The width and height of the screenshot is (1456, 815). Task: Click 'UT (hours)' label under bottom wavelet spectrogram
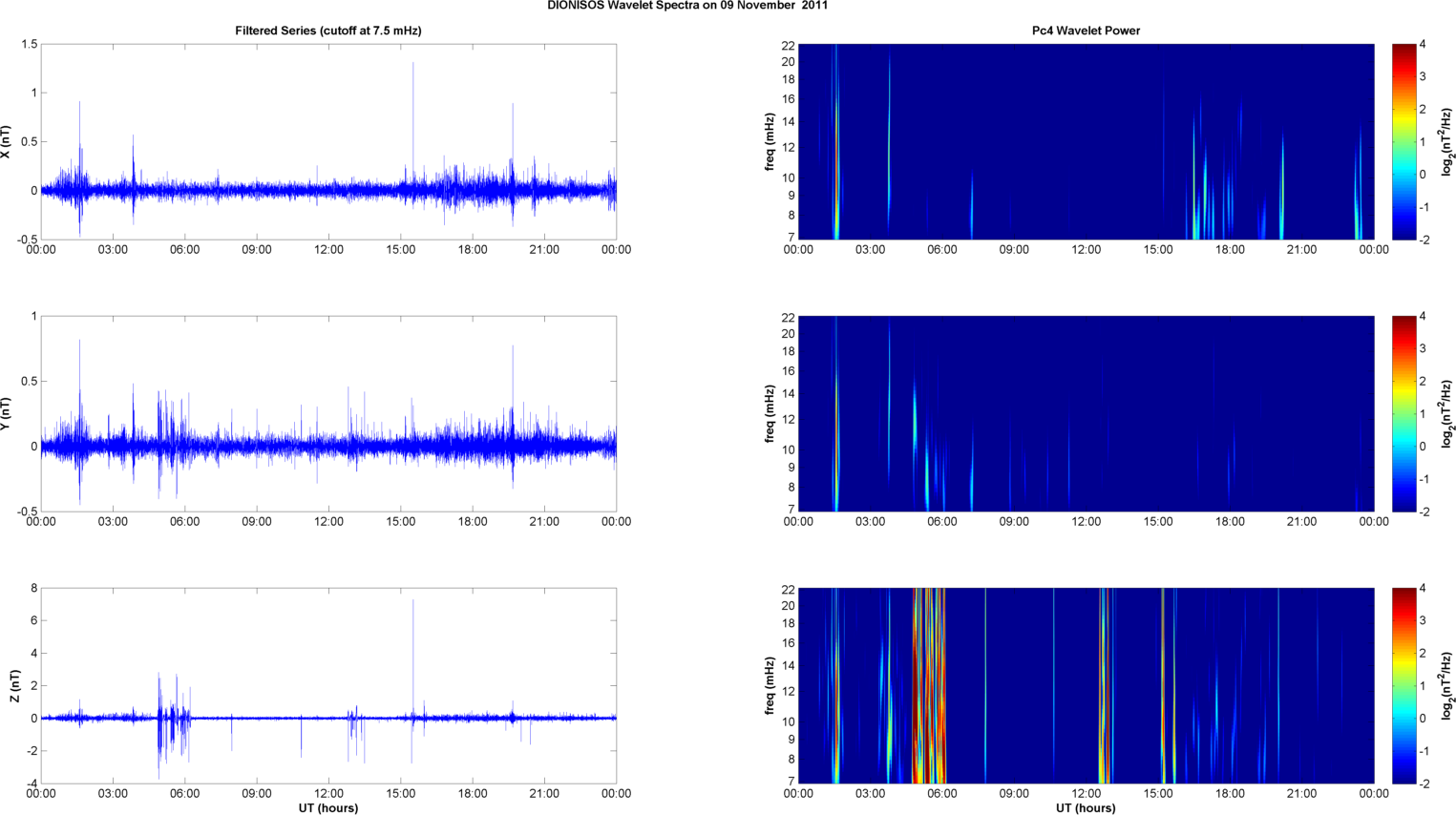(x=1086, y=807)
